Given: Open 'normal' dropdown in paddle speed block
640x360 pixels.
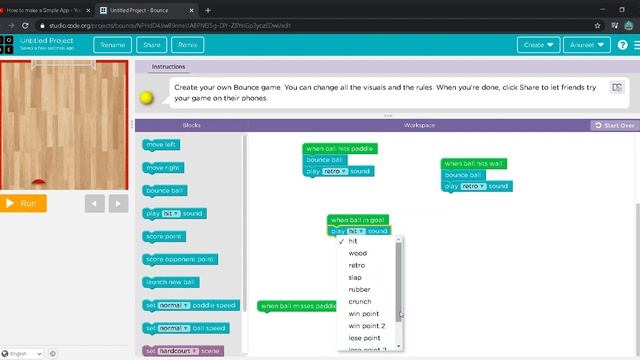Looking at the screenshot, I should [x=174, y=305].
